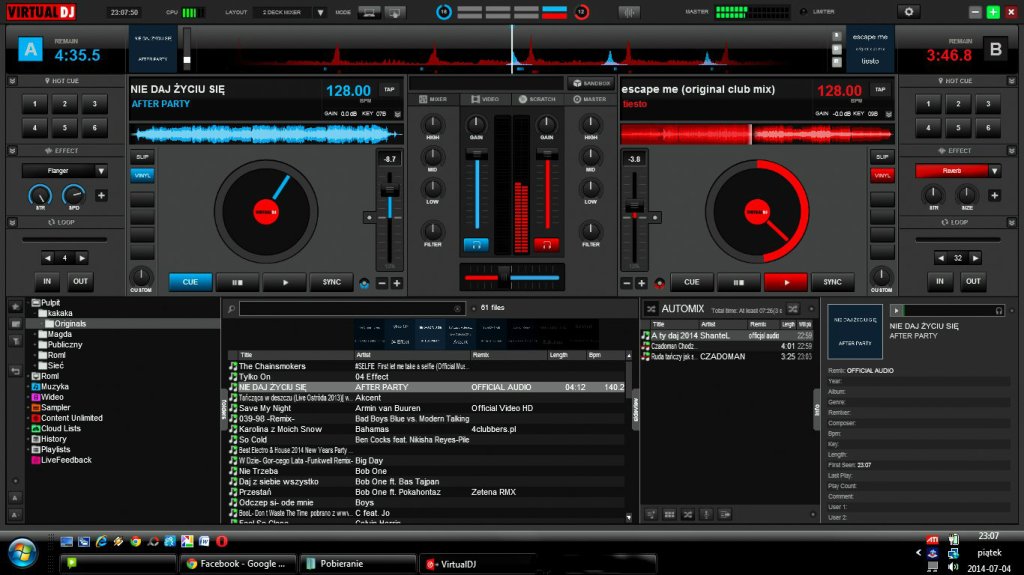Click the deck A letter badge
The width and height of the screenshot is (1024, 575).
(30, 49)
